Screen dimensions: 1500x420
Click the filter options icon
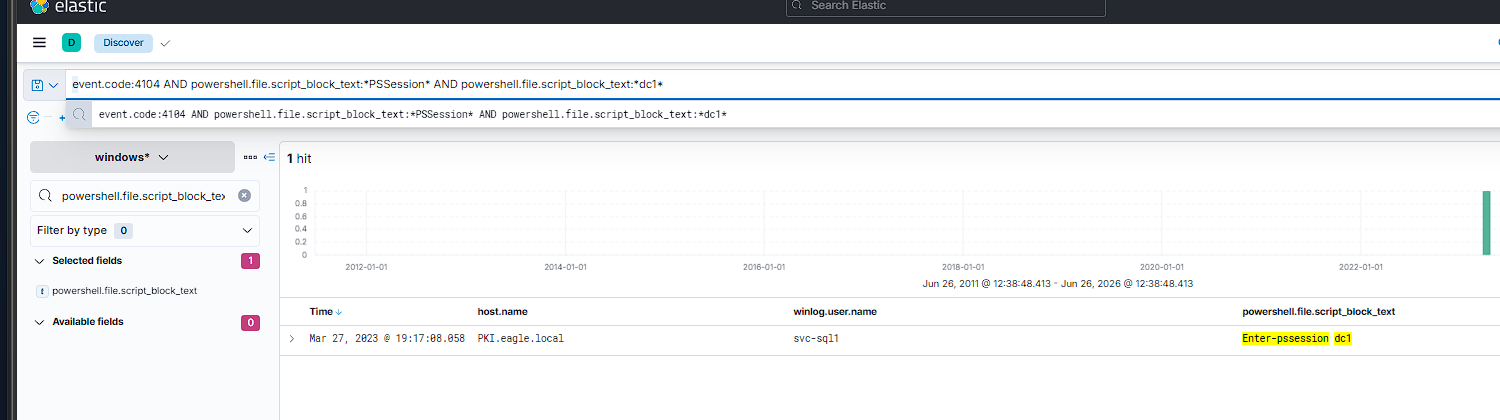(33, 117)
